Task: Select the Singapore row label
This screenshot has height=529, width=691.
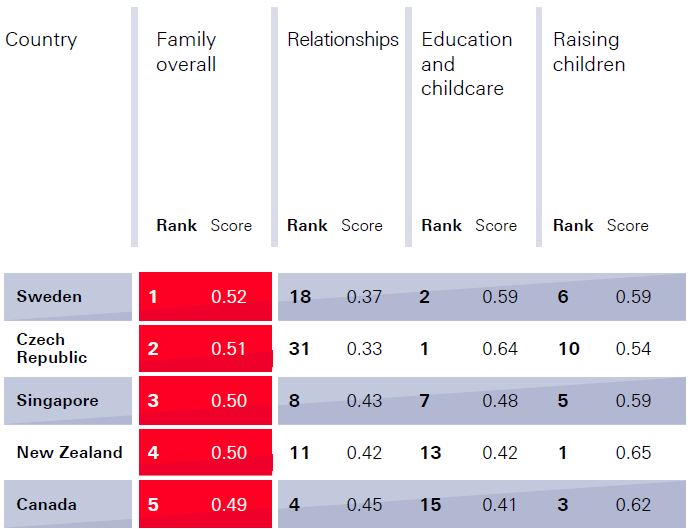Action: [x=57, y=401]
